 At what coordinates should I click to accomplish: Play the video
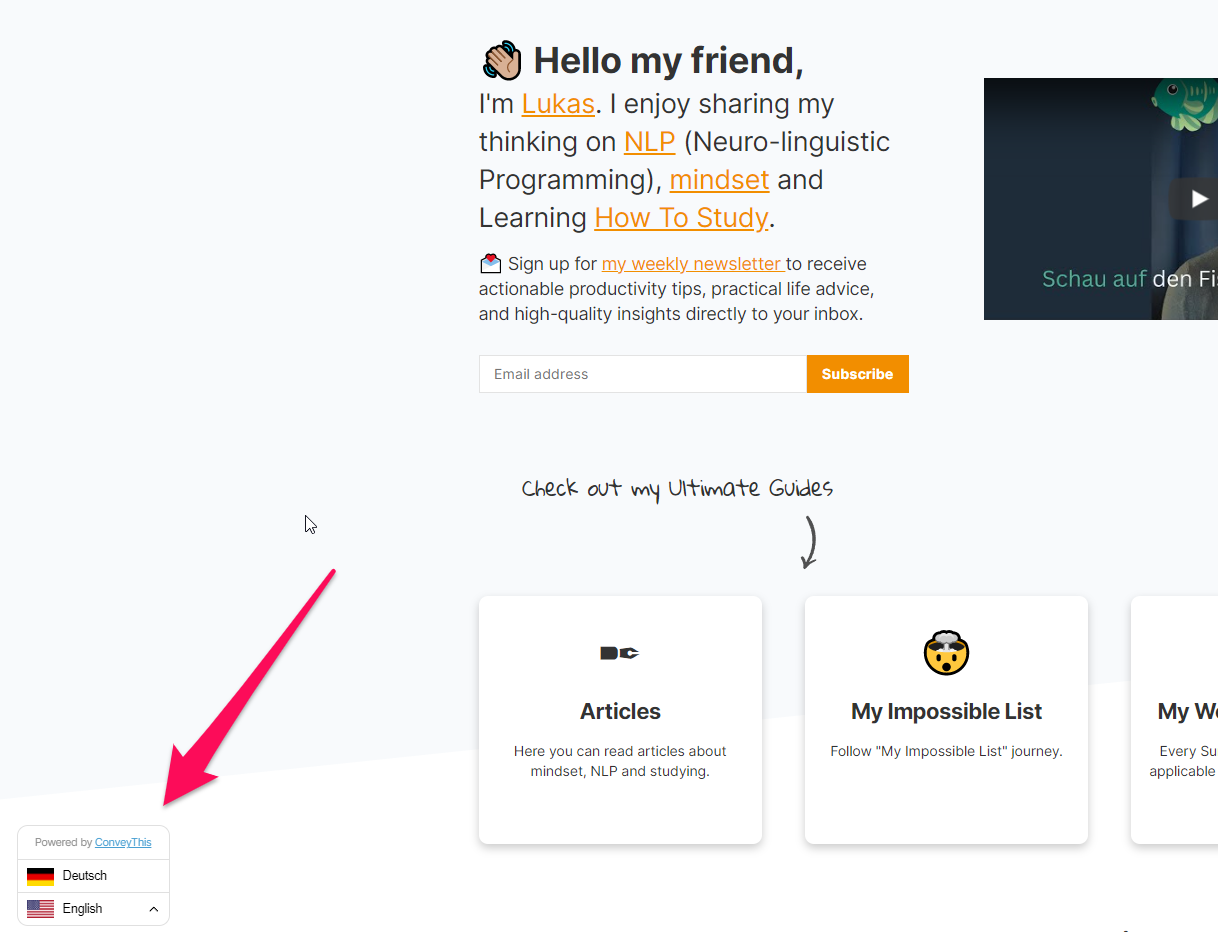[x=1199, y=199]
